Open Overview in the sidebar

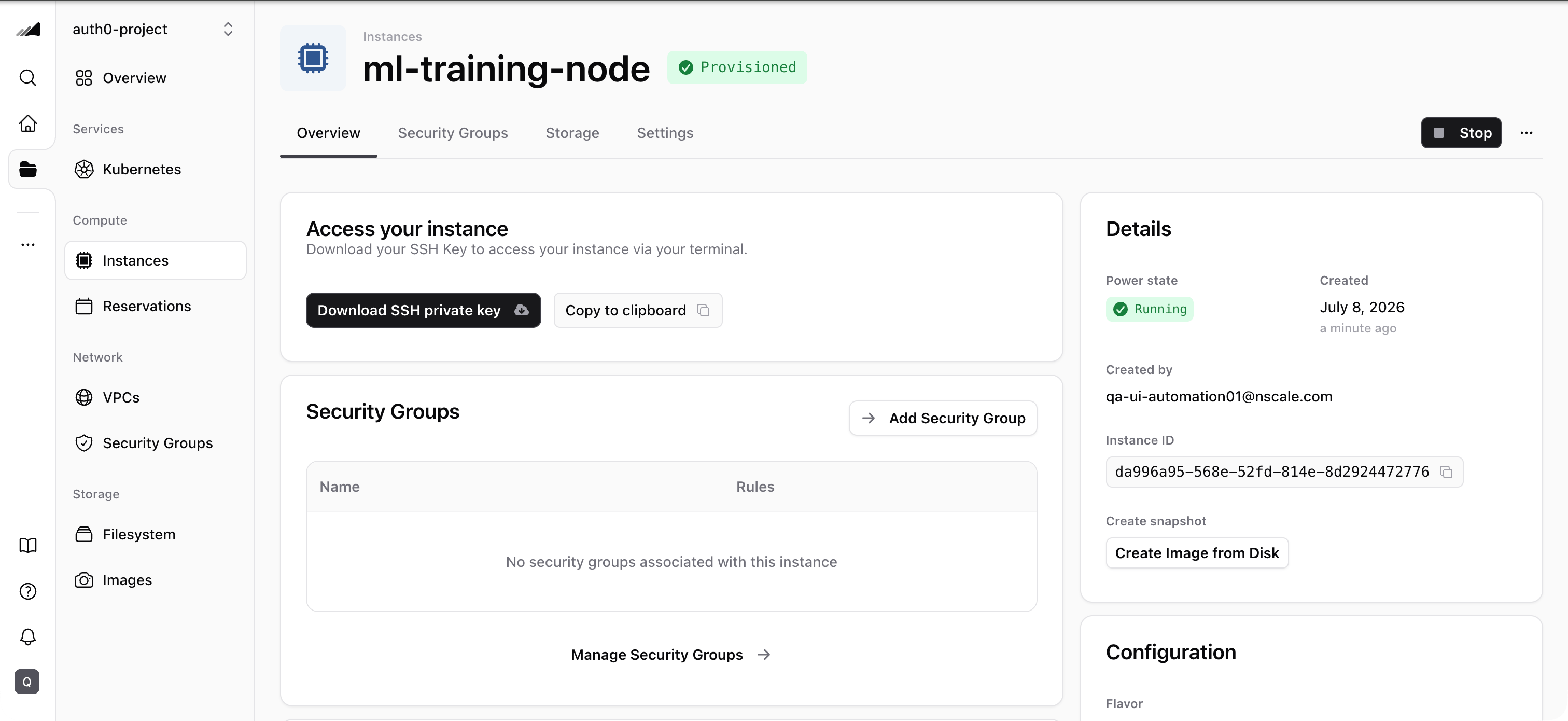(155, 78)
